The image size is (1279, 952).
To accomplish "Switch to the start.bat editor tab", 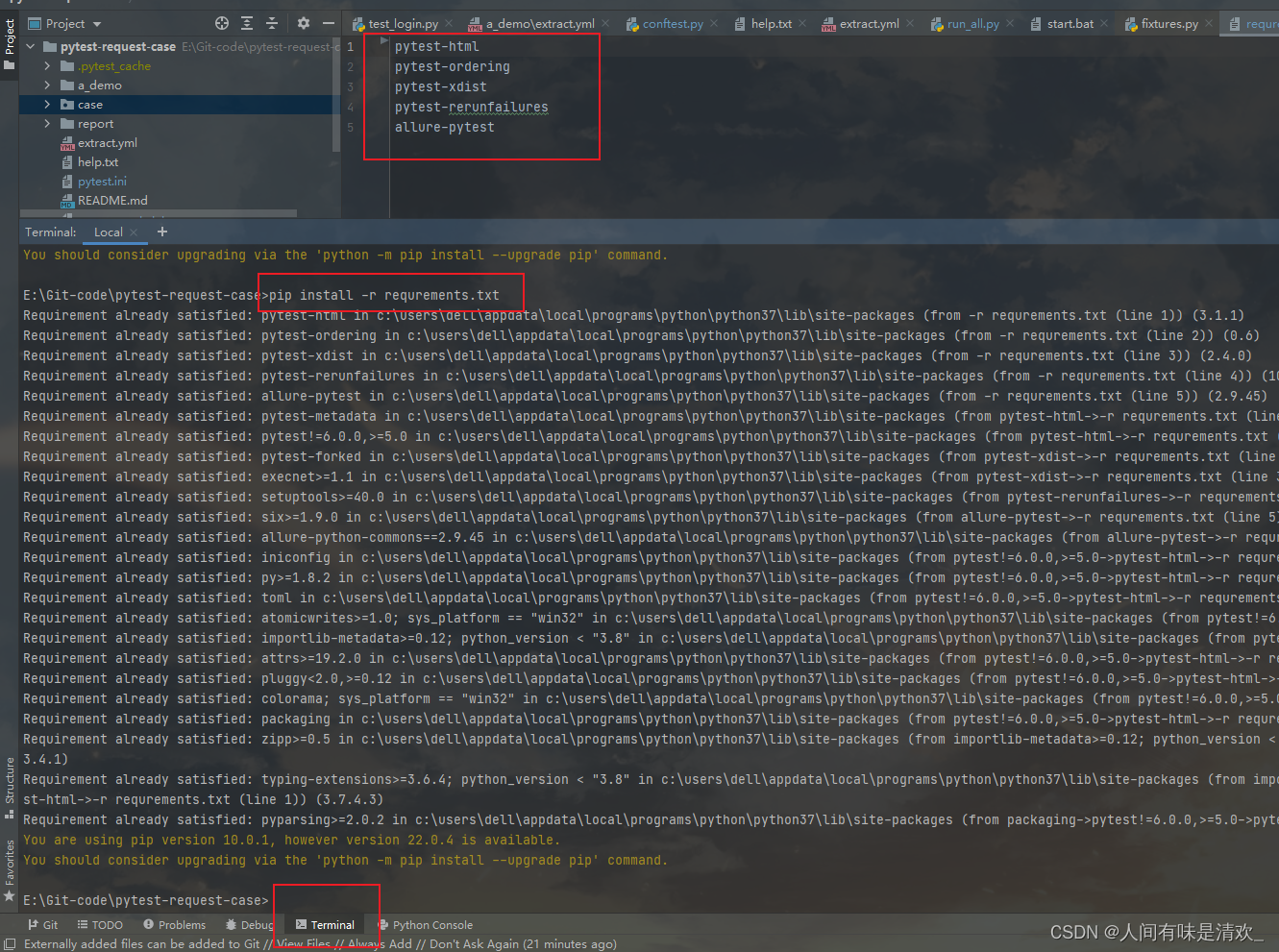I will [x=1070, y=24].
